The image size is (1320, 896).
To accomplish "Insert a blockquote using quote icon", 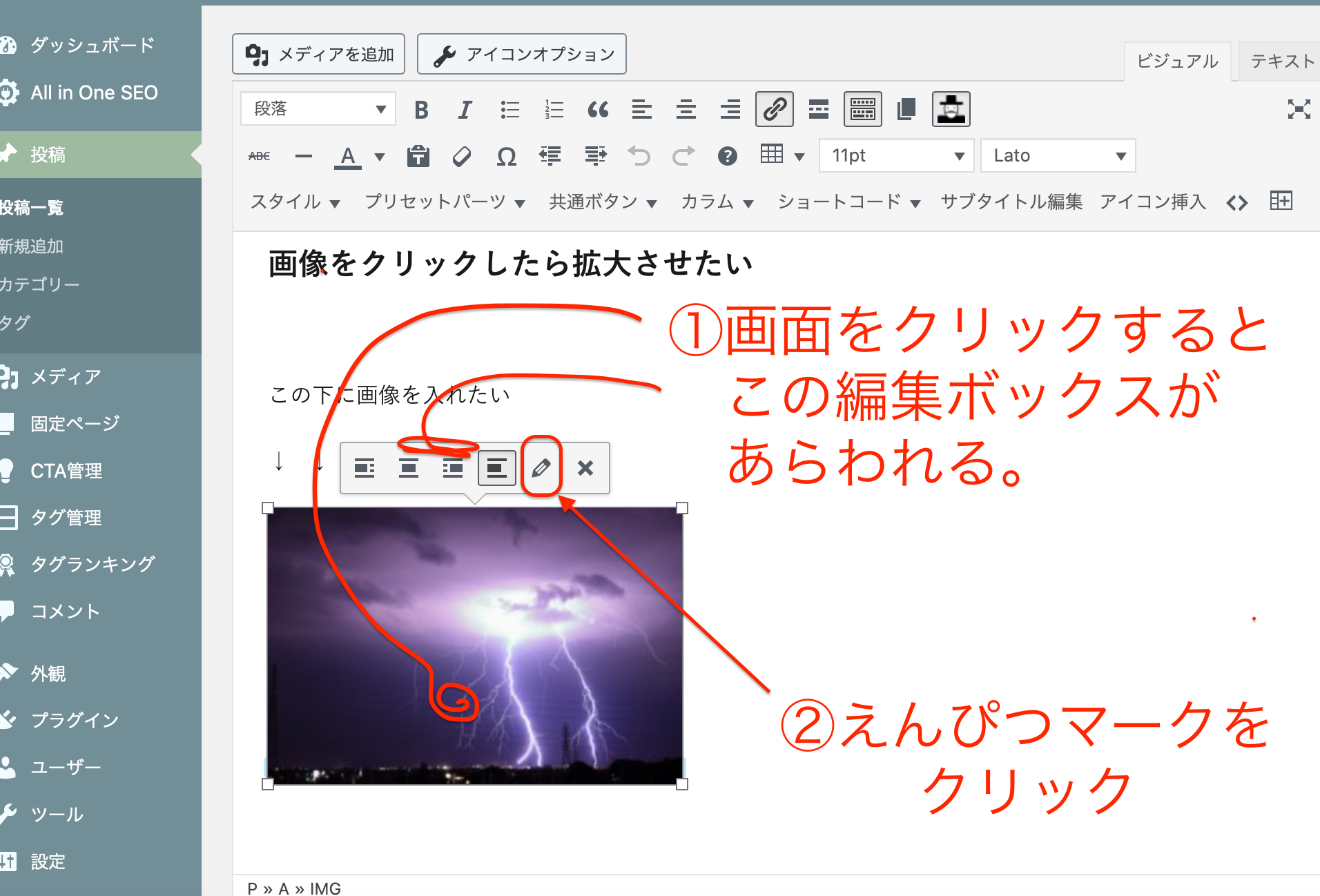I will pos(598,110).
